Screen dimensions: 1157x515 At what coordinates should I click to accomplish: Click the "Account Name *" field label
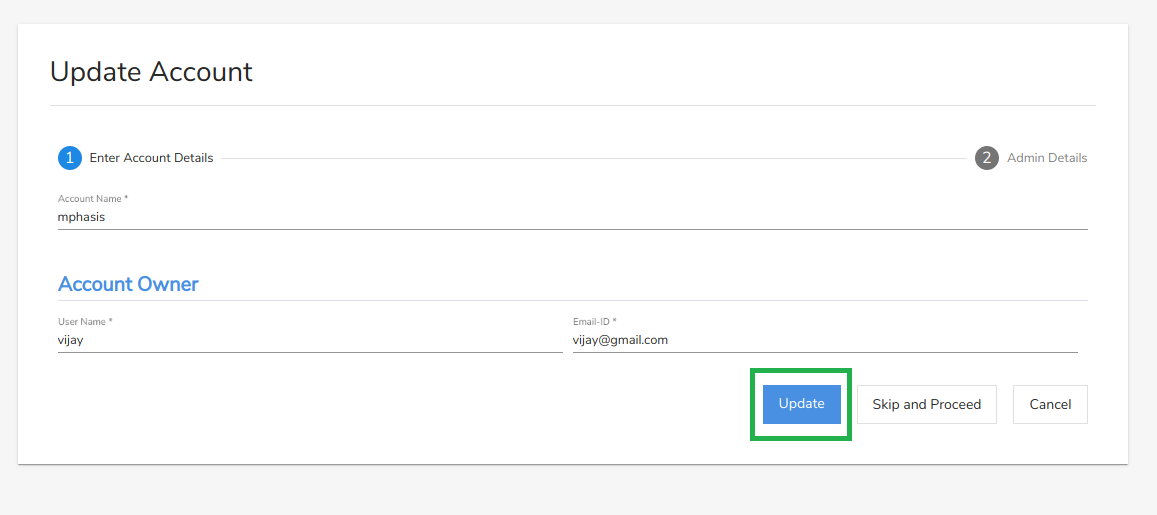click(x=93, y=199)
